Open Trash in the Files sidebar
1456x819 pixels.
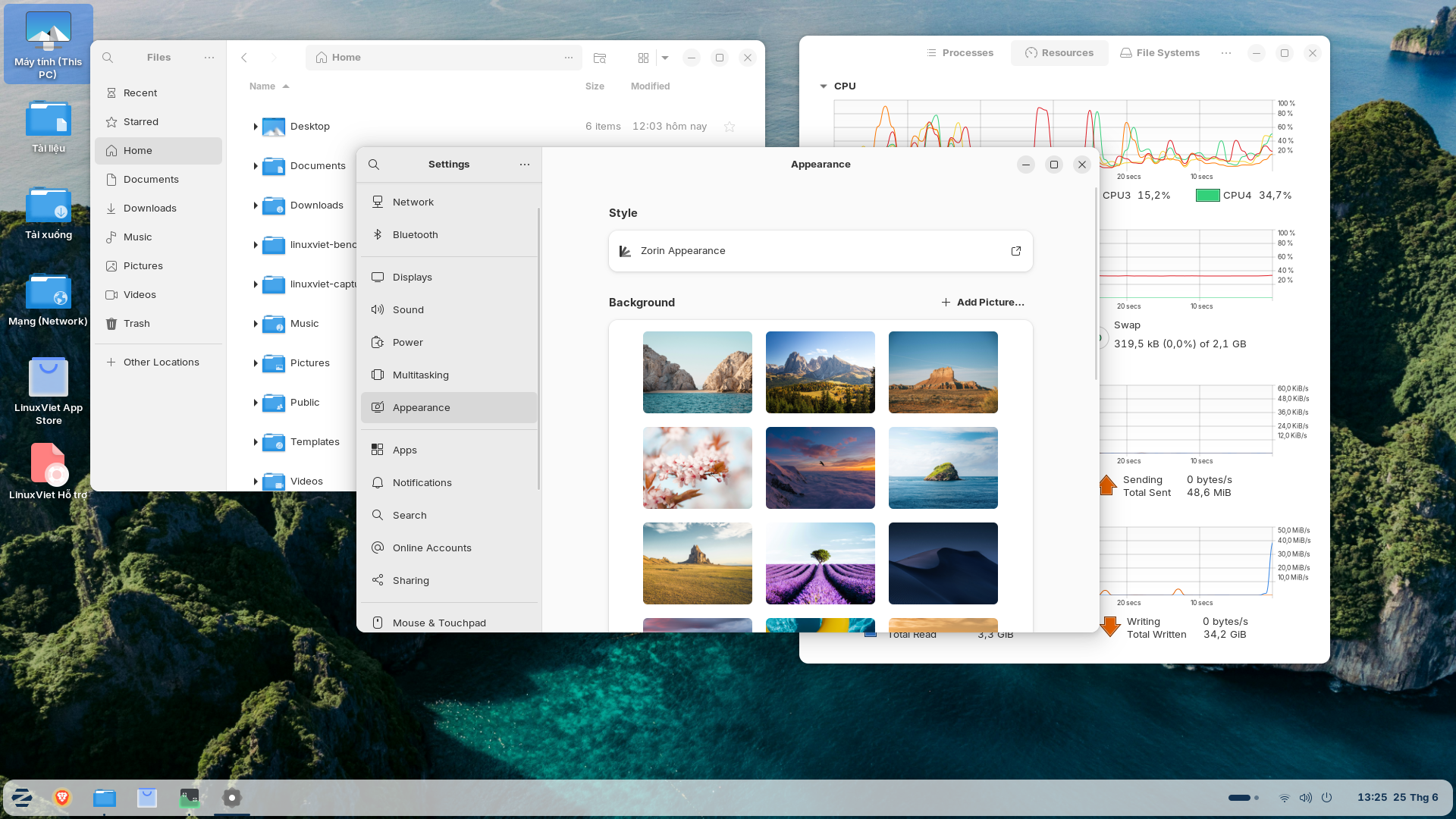pyautogui.click(x=158, y=324)
